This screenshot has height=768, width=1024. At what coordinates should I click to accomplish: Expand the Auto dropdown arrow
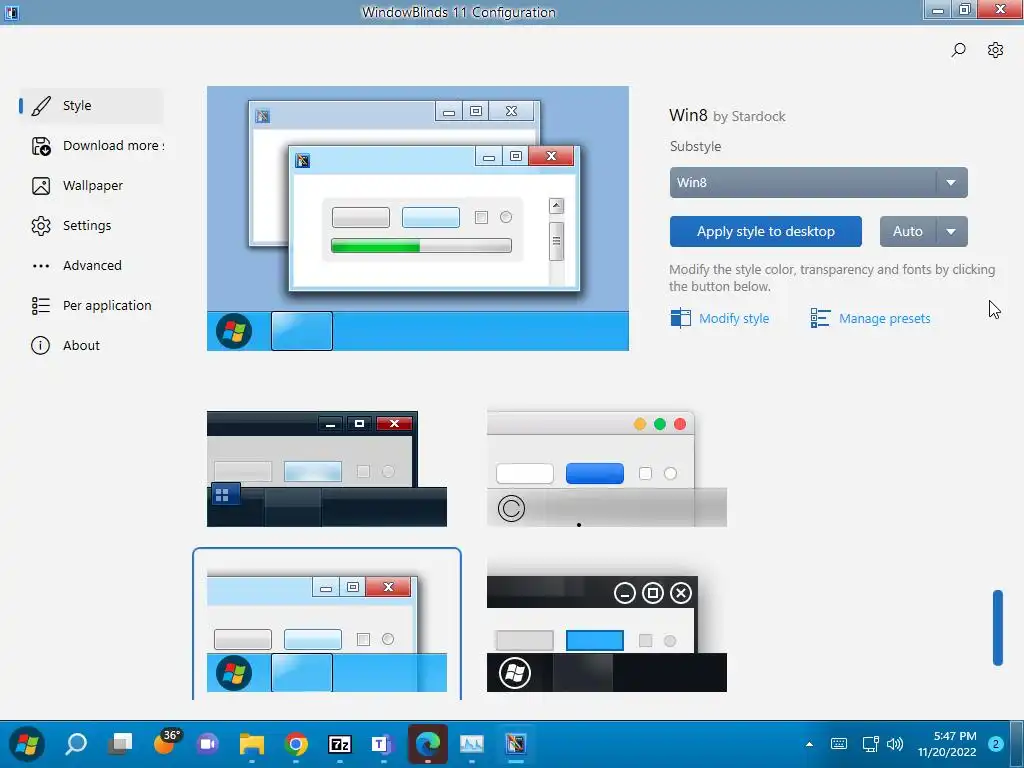point(952,231)
